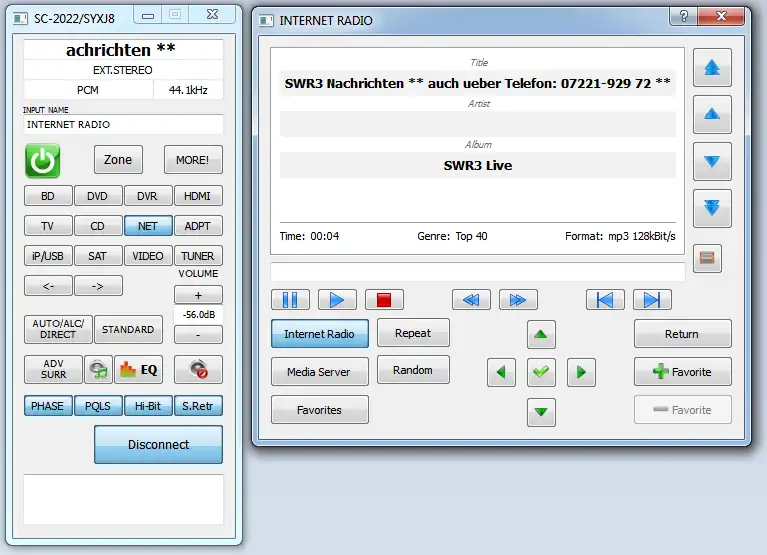Toggle S.Retr sound retriever
The image size is (767, 555).
(198, 406)
